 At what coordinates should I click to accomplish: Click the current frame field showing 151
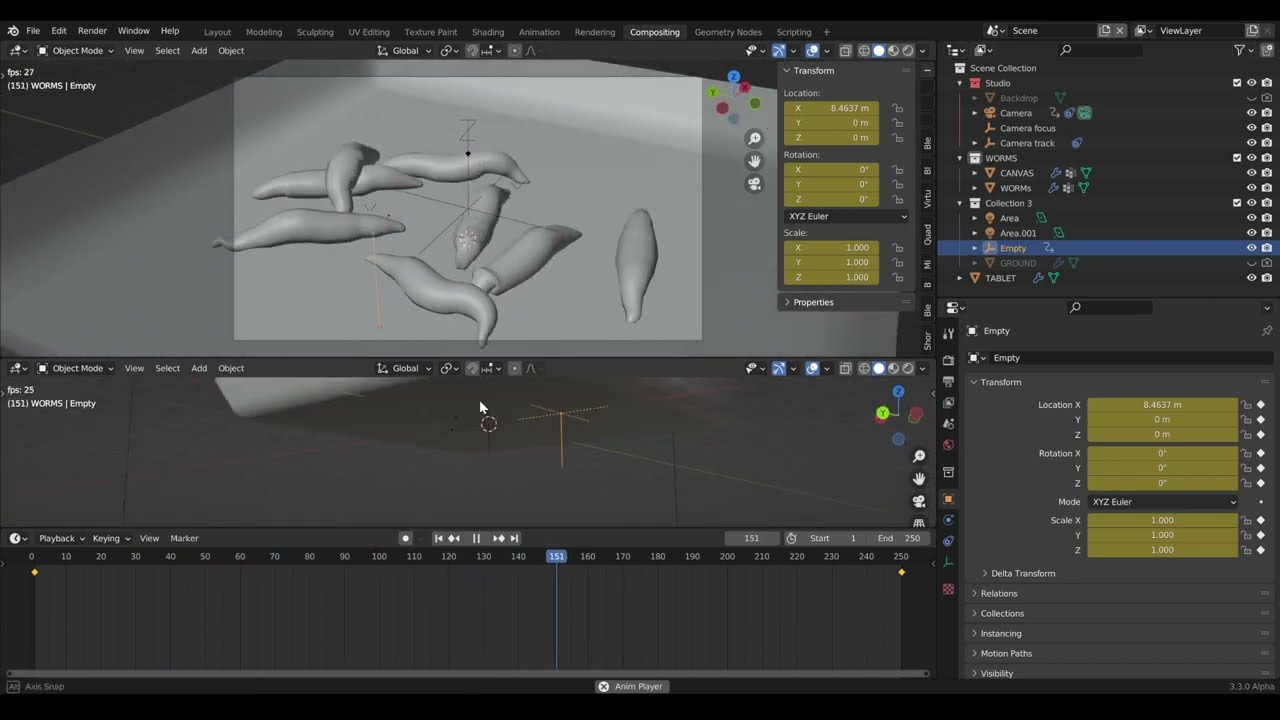tap(752, 538)
